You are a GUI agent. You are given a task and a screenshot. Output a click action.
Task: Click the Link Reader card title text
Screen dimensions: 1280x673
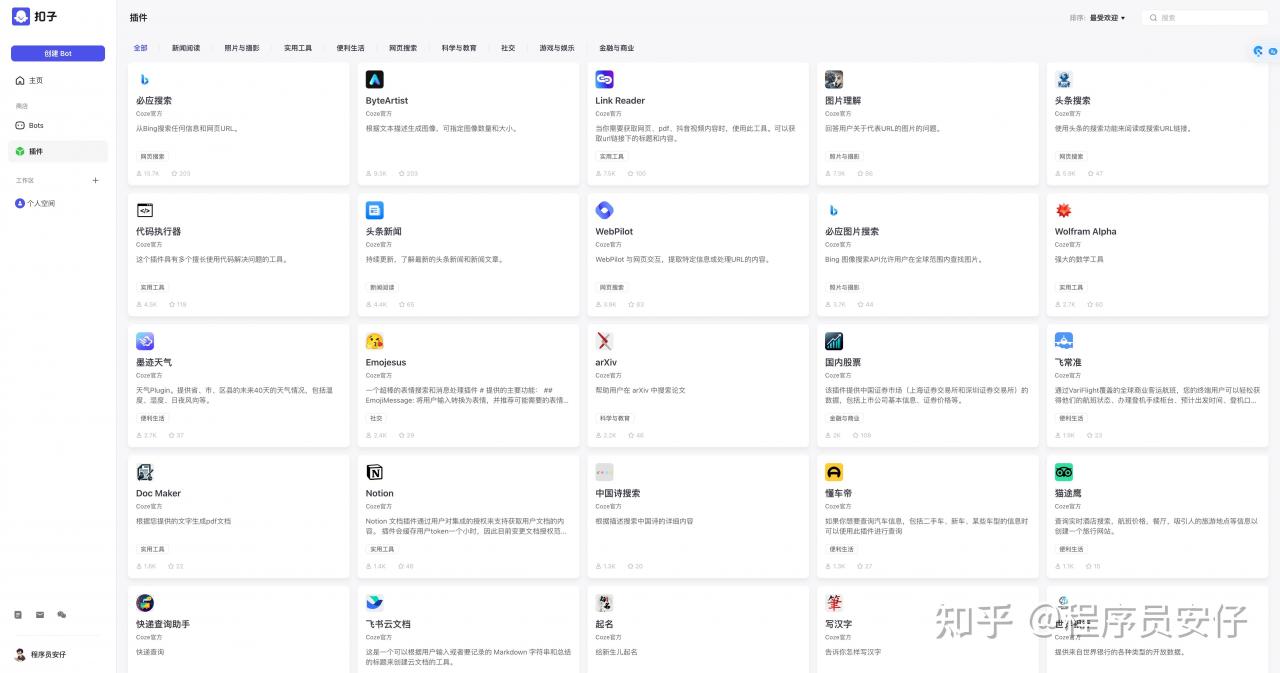coord(620,101)
